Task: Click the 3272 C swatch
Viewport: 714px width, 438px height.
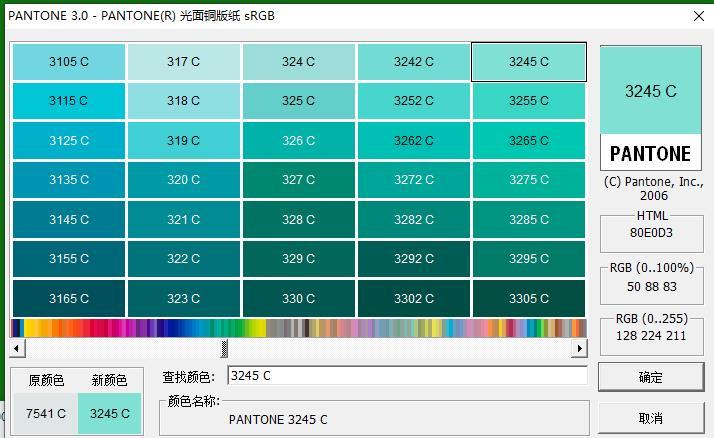Action: [414, 180]
